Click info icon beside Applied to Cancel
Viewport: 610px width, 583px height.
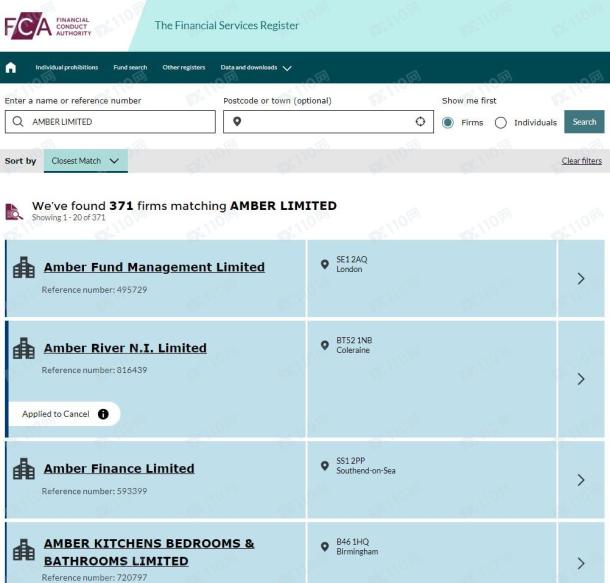103,414
